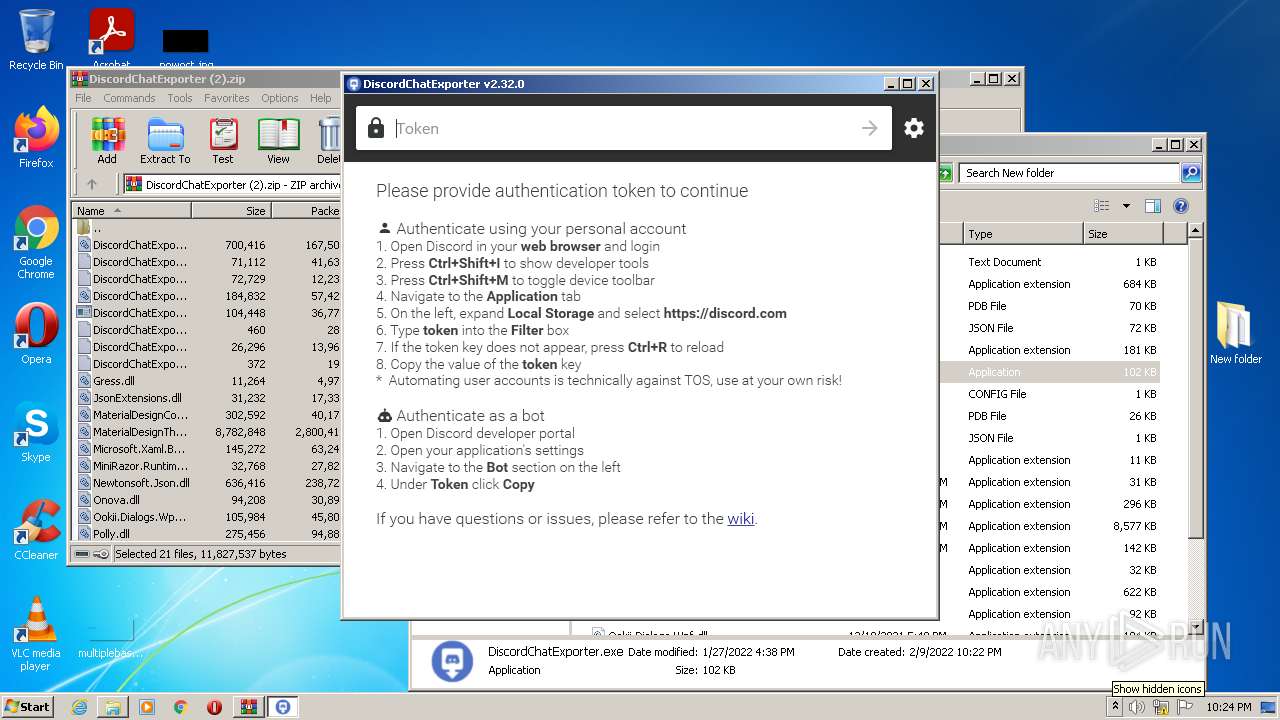The width and height of the screenshot is (1280, 720).
Task: Open CCleaner desktop shortcut
Action: (x=36, y=530)
